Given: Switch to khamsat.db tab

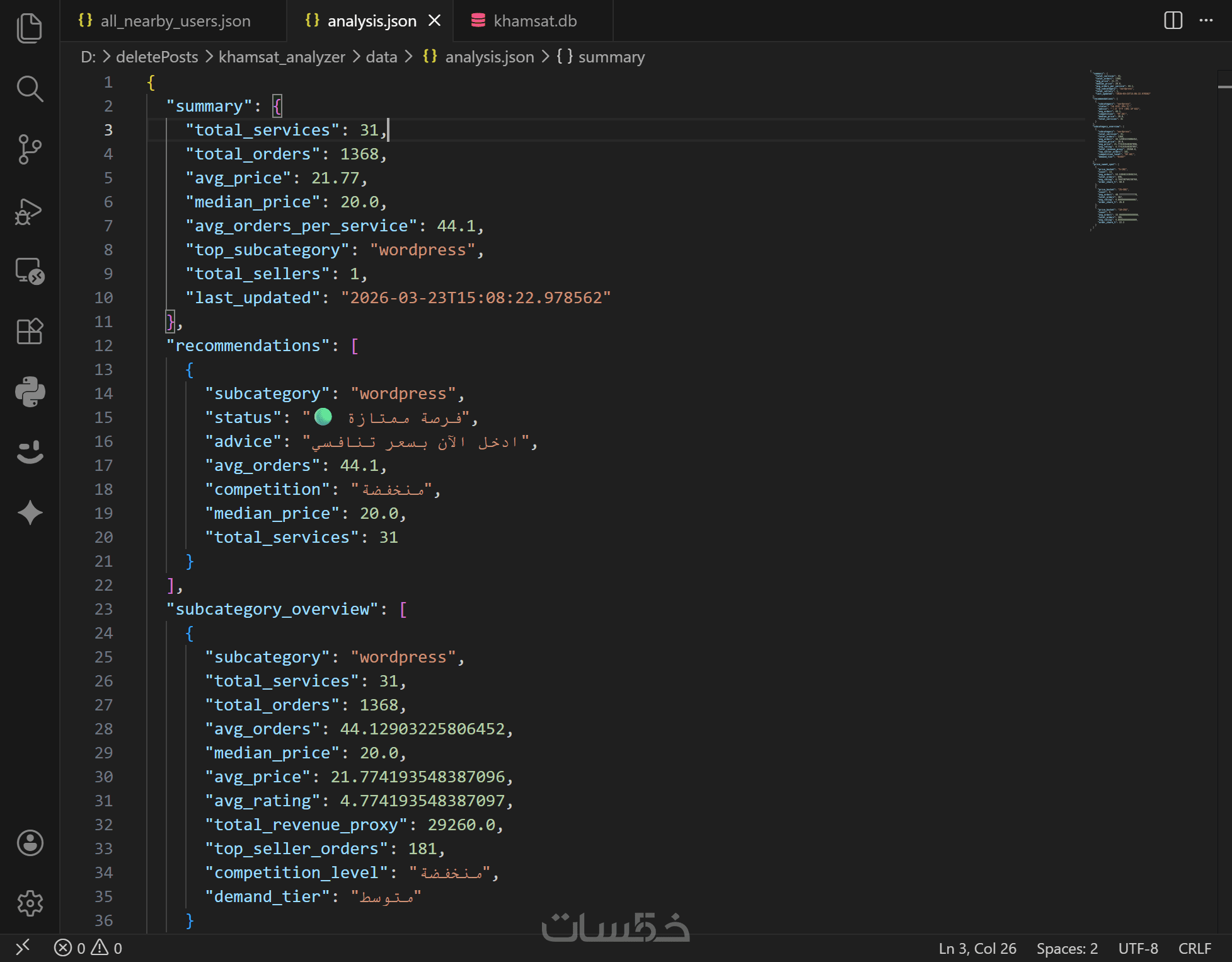Looking at the screenshot, I should pos(534,21).
